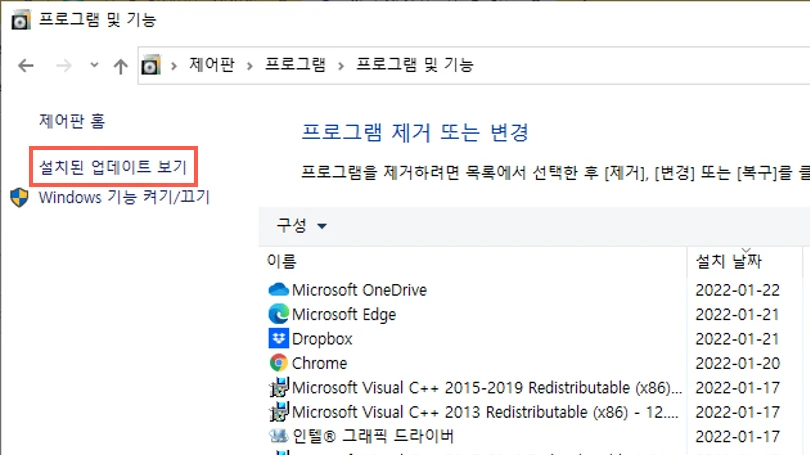Open the recent locations chevron
The width and height of the screenshot is (810, 455).
[94, 65]
